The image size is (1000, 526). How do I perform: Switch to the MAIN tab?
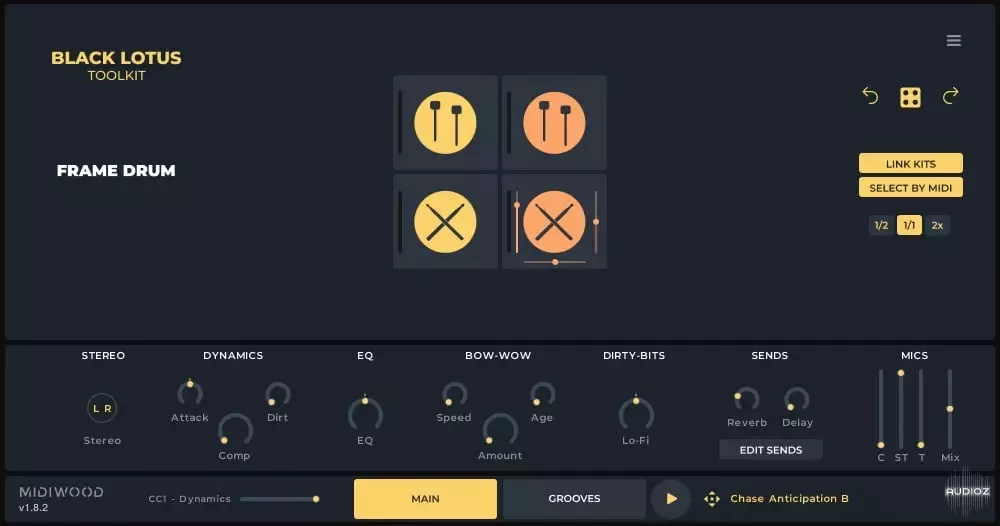pyautogui.click(x=425, y=499)
